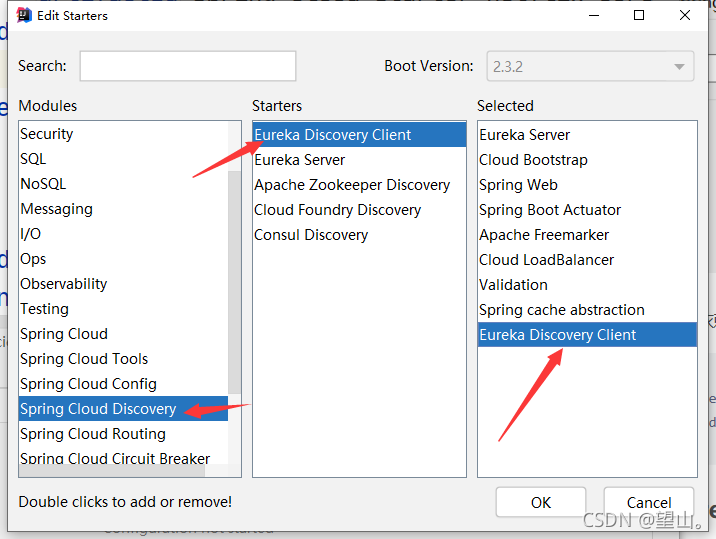The width and height of the screenshot is (716, 539).
Task: Select Messaging module
Action: pos(123,209)
